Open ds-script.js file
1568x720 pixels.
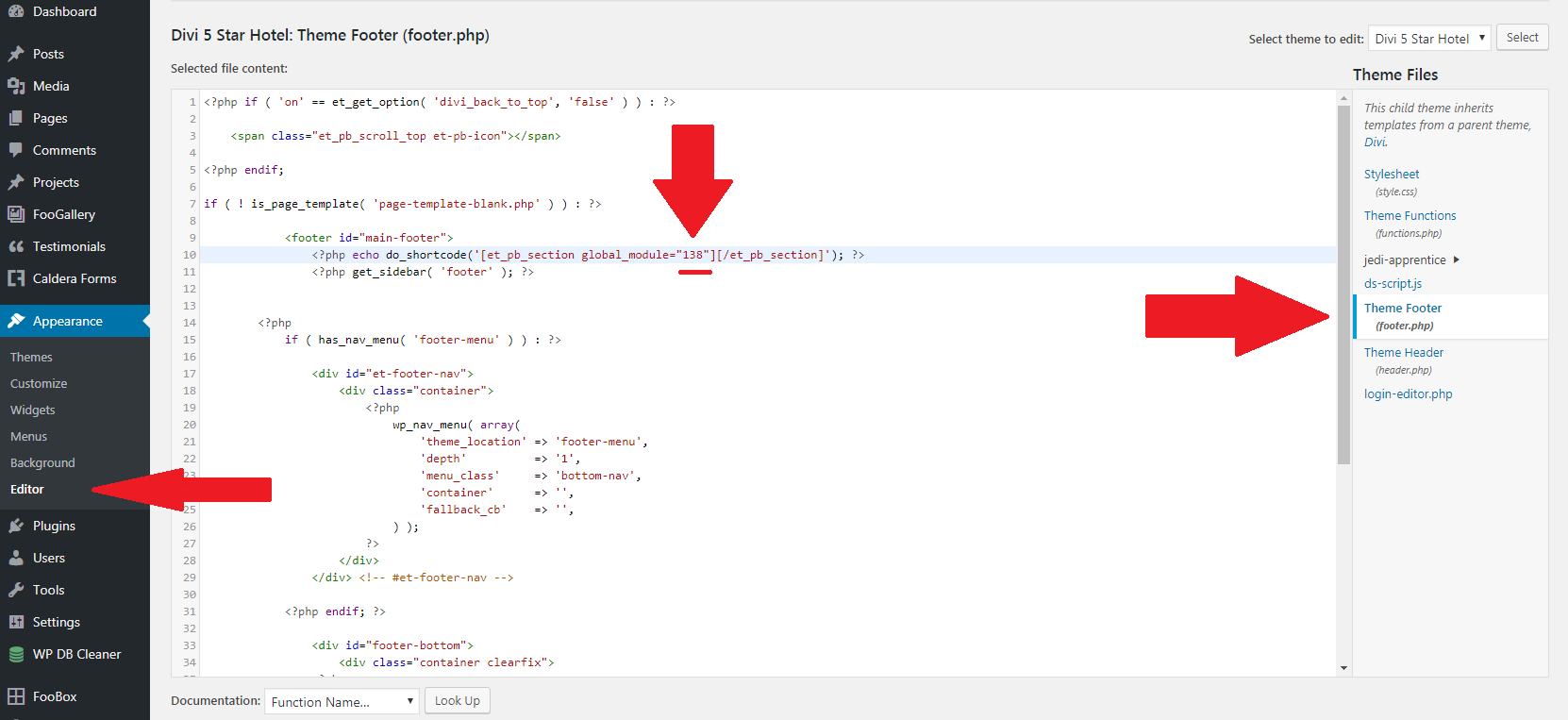[x=1393, y=283]
